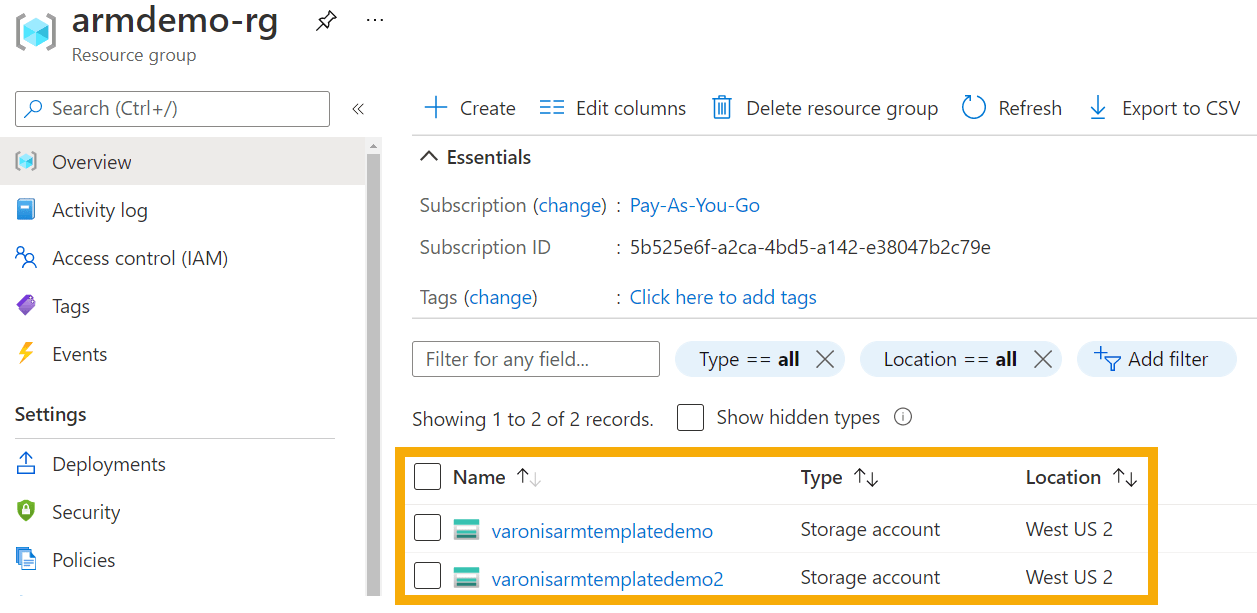Viewport: 1257px width, 613px height.
Task: Remove the Type == all filter pill
Action: [x=825, y=359]
